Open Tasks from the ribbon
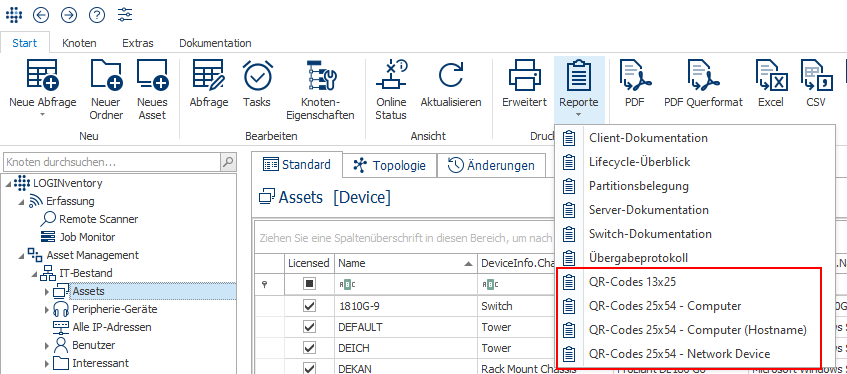Screen dimensions: 847x374 click(x=257, y=84)
